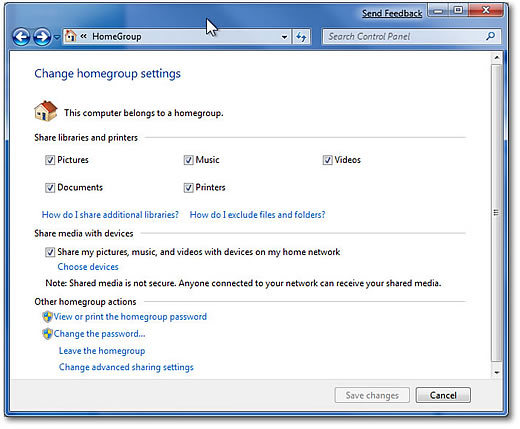Screen dimensions: 520x429
Task: Click the Cancel button
Action: click(443, 395)
